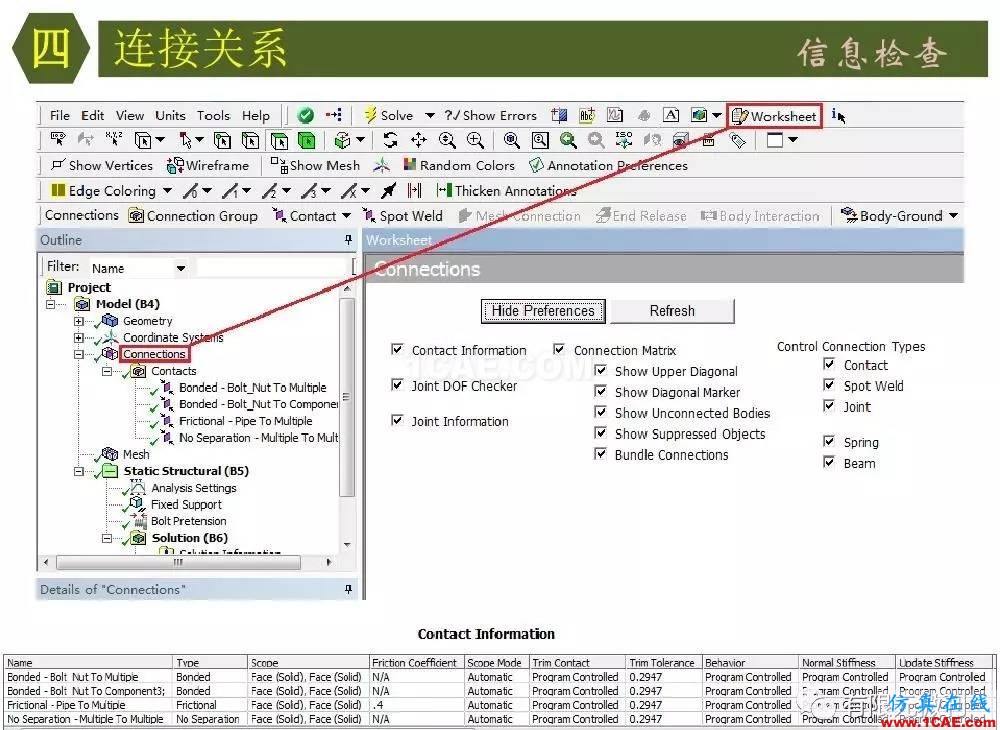Expand the Coordinate Systems tree node
This screenshot has height=730, width=1000.
pos(78,337)
